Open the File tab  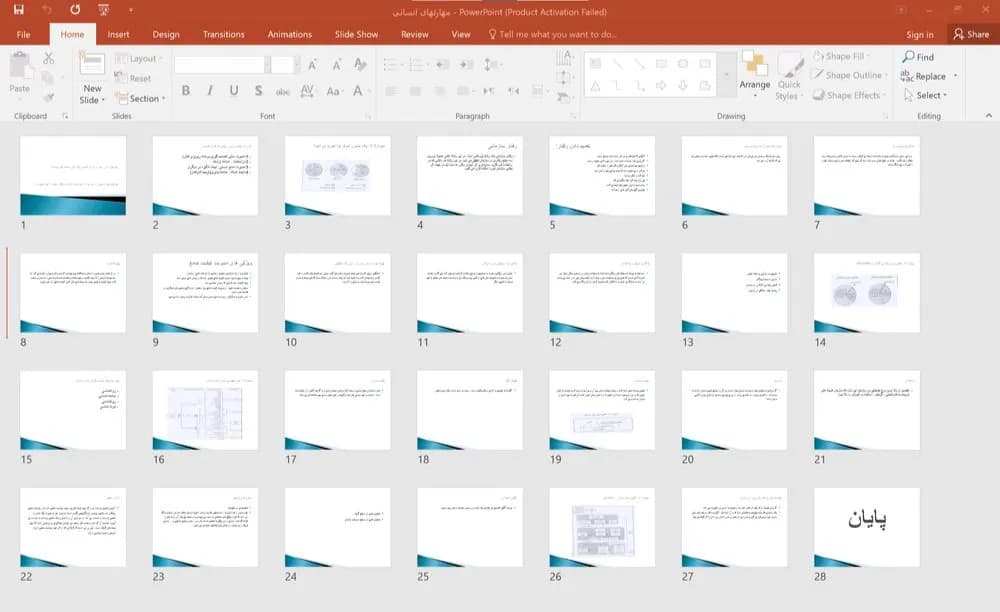coord(24,34)
